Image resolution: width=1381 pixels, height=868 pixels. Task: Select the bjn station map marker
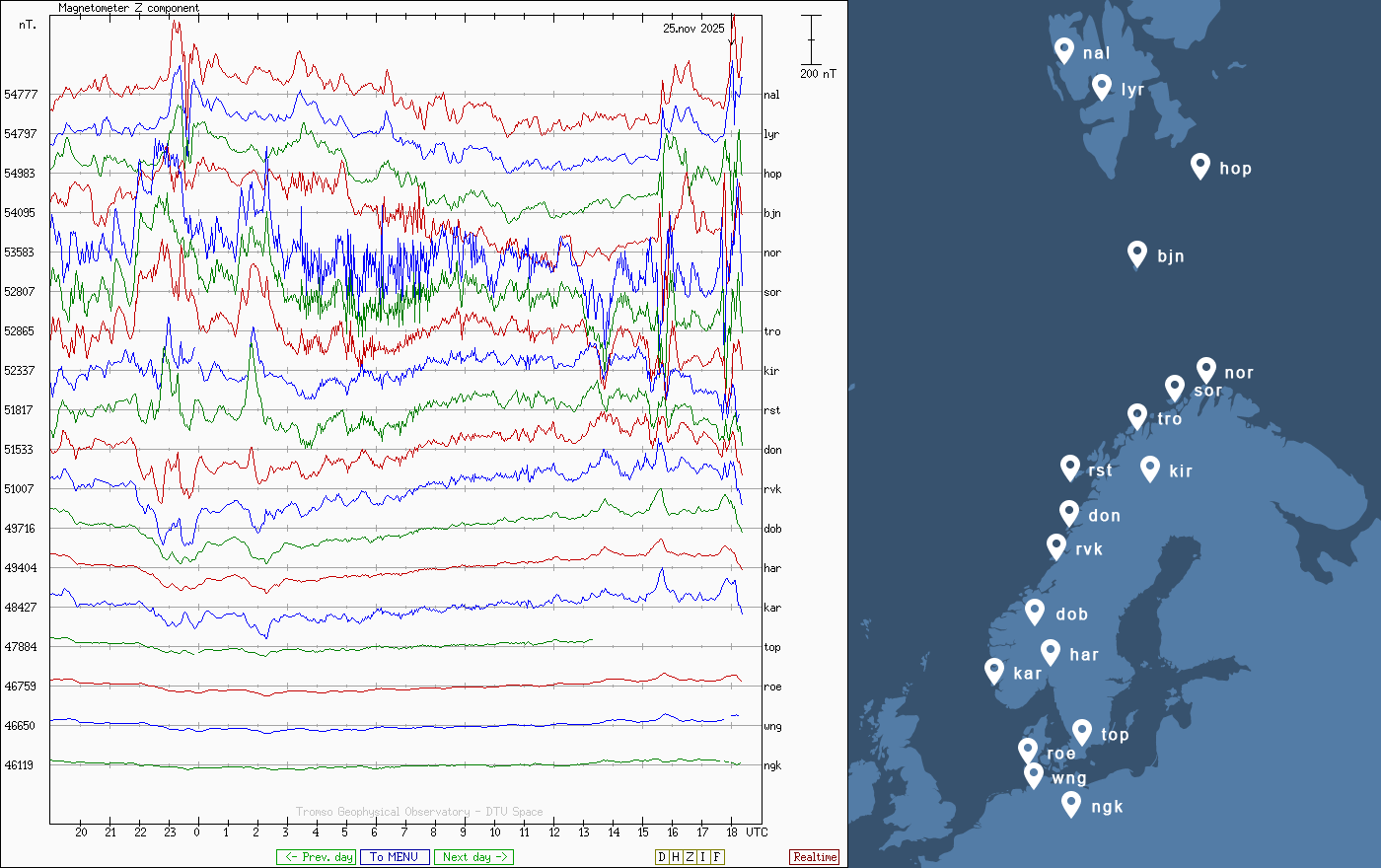pyautogui.click(x=1137, y=254)
